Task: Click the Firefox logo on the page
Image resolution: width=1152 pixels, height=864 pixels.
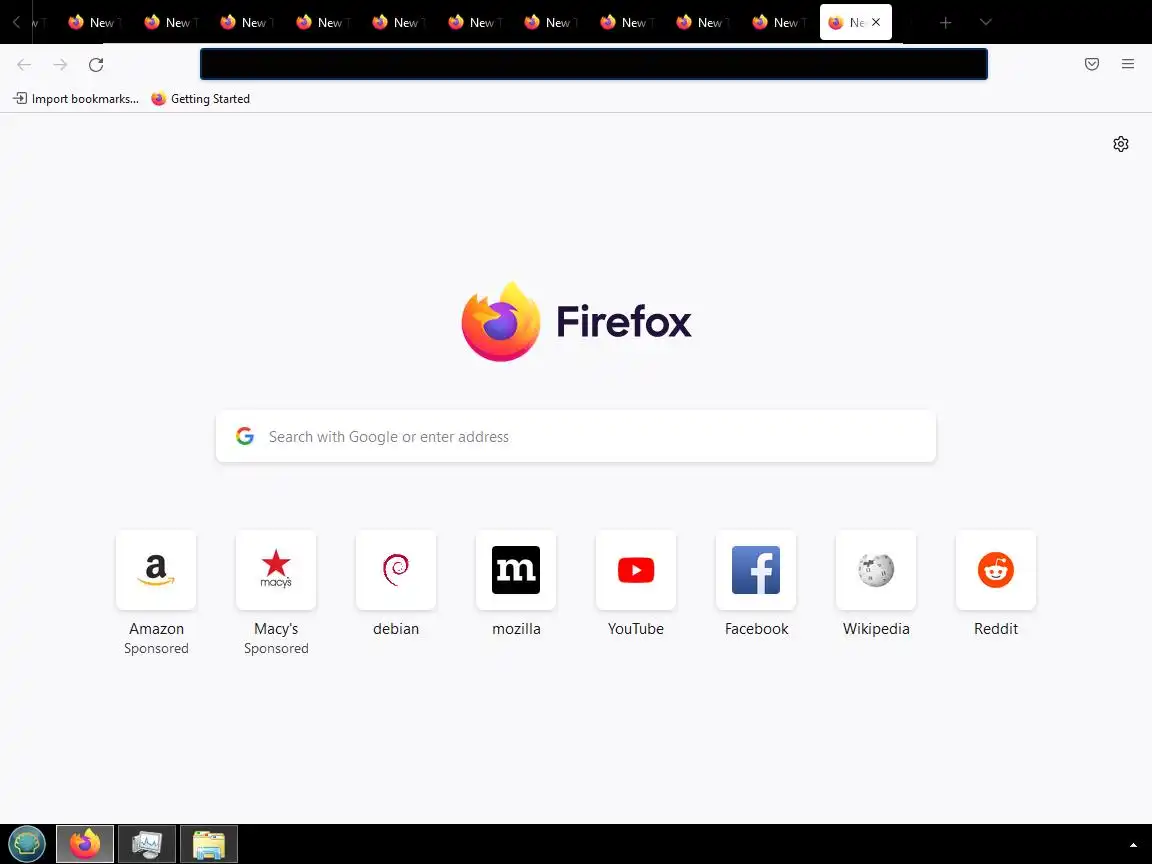Action: click(x=576, y=322)
